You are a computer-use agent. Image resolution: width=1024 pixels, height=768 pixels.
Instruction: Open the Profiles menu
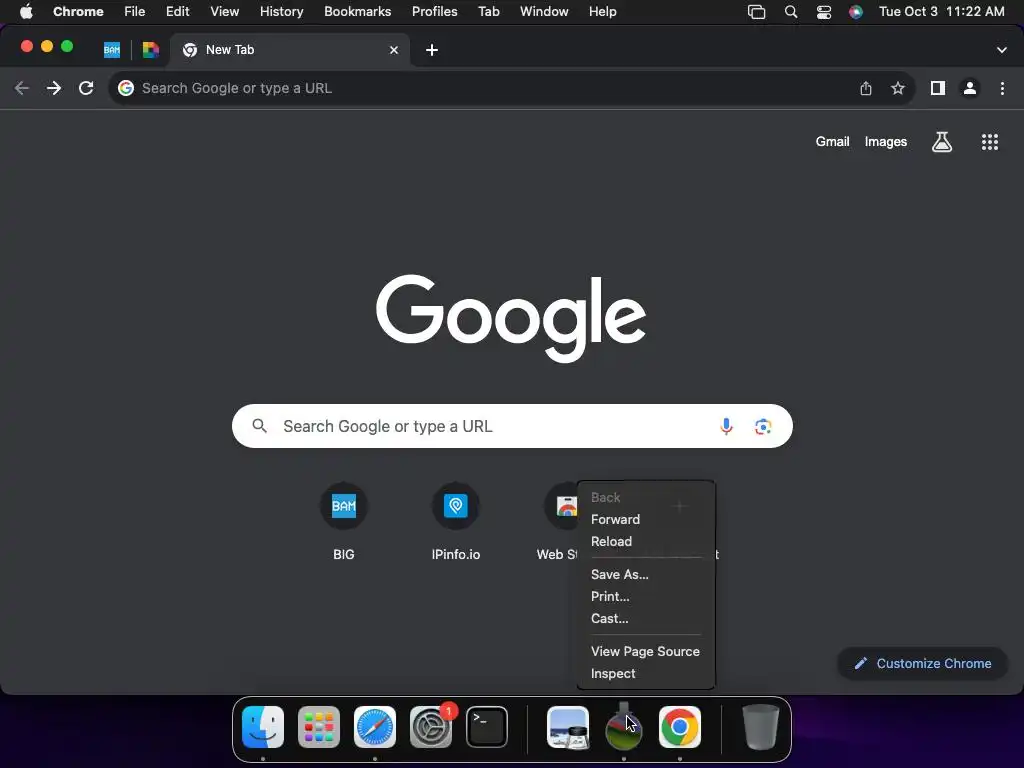tap(434, 12)
